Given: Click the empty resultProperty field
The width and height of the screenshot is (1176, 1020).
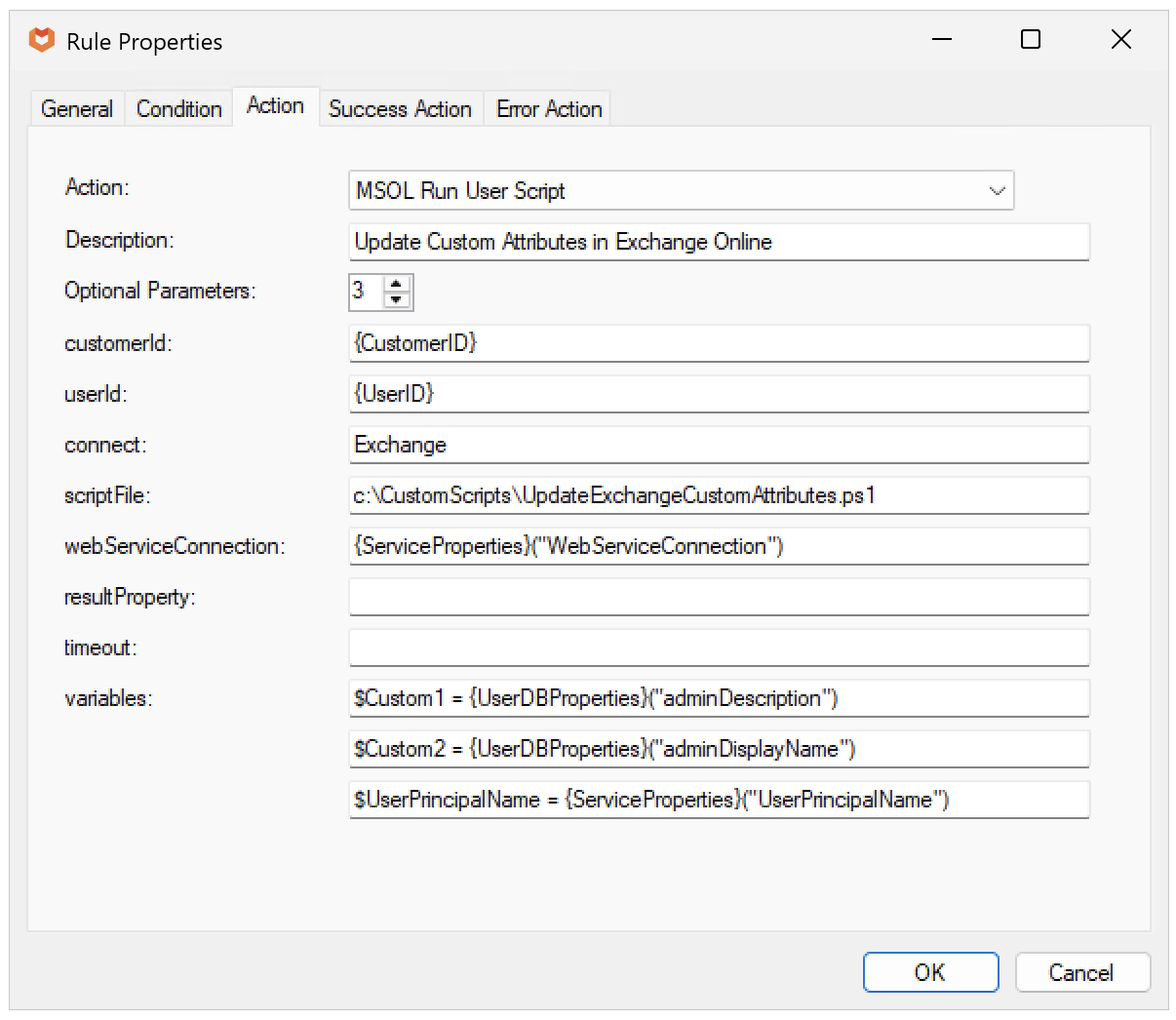Looking at the screenshot, I should (719, 597).
